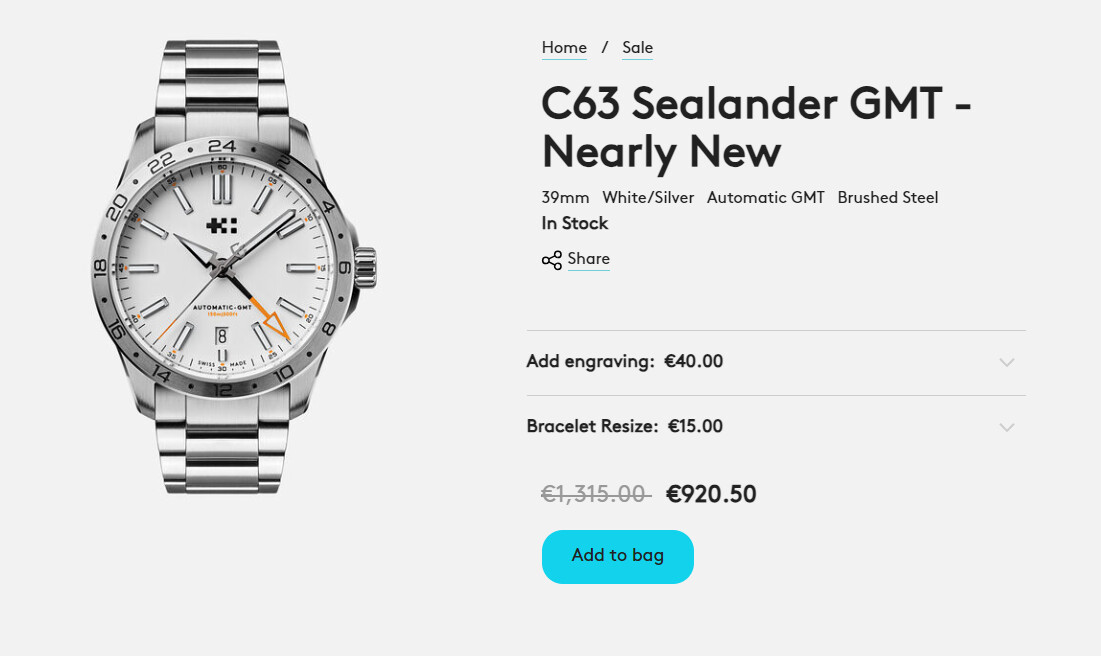
Task: Click the 24 numeral on the bezel
Action: (222, 145)
